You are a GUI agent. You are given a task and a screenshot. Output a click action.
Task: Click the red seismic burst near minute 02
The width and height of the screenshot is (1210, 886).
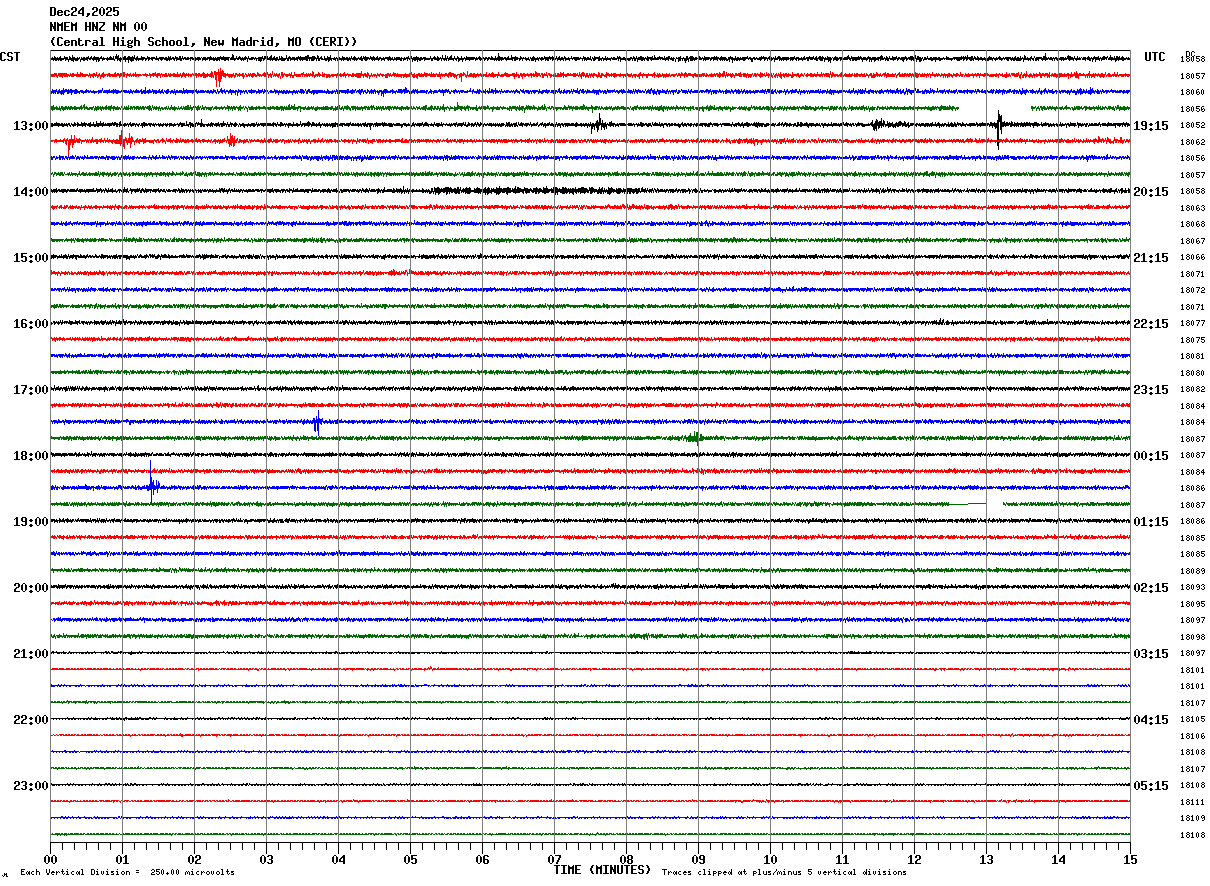click(x=219, y=76)
